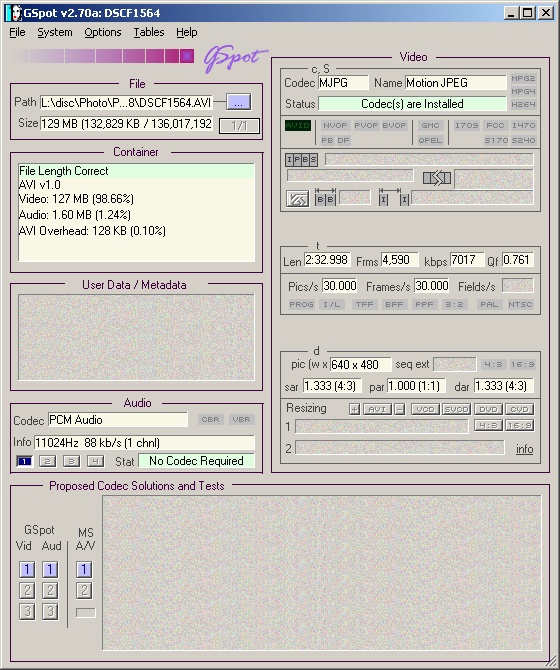Toggle the NTSC indicator
This screenshot has height=670, width=560.
520,305
